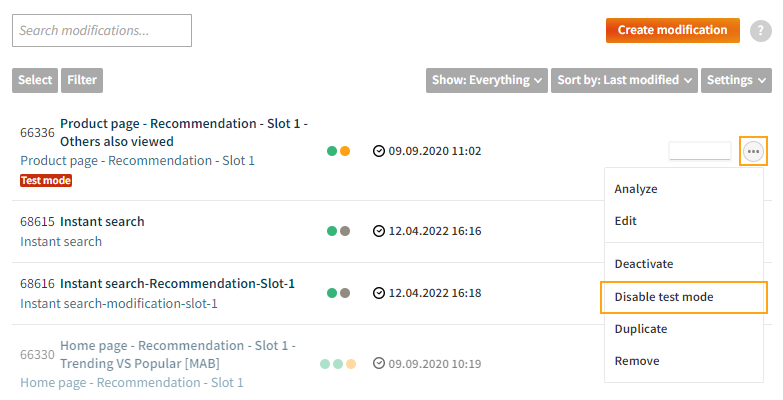Screen dimensions: 783x400
Task: Click the orange status dot for modification 66336
Action: tap(345, 151)
